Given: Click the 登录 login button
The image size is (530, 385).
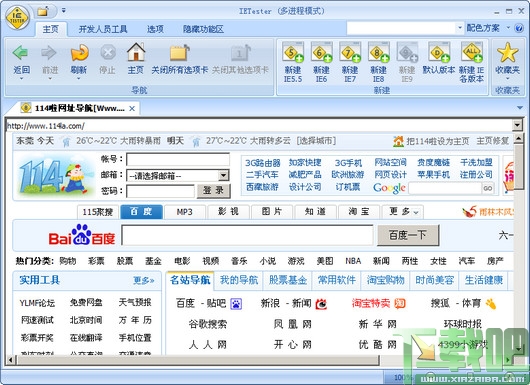Looking at the screenshot, I should tap(214, 191).
